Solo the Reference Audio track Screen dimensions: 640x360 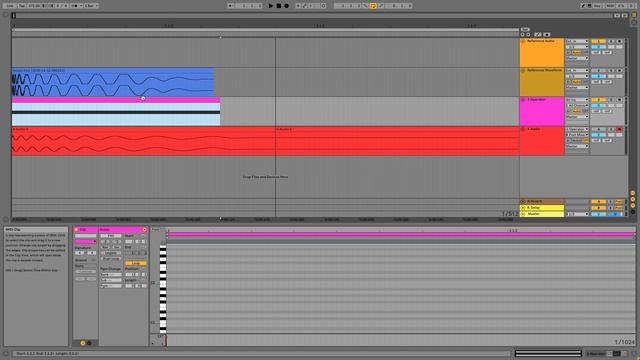coord(611,41)
